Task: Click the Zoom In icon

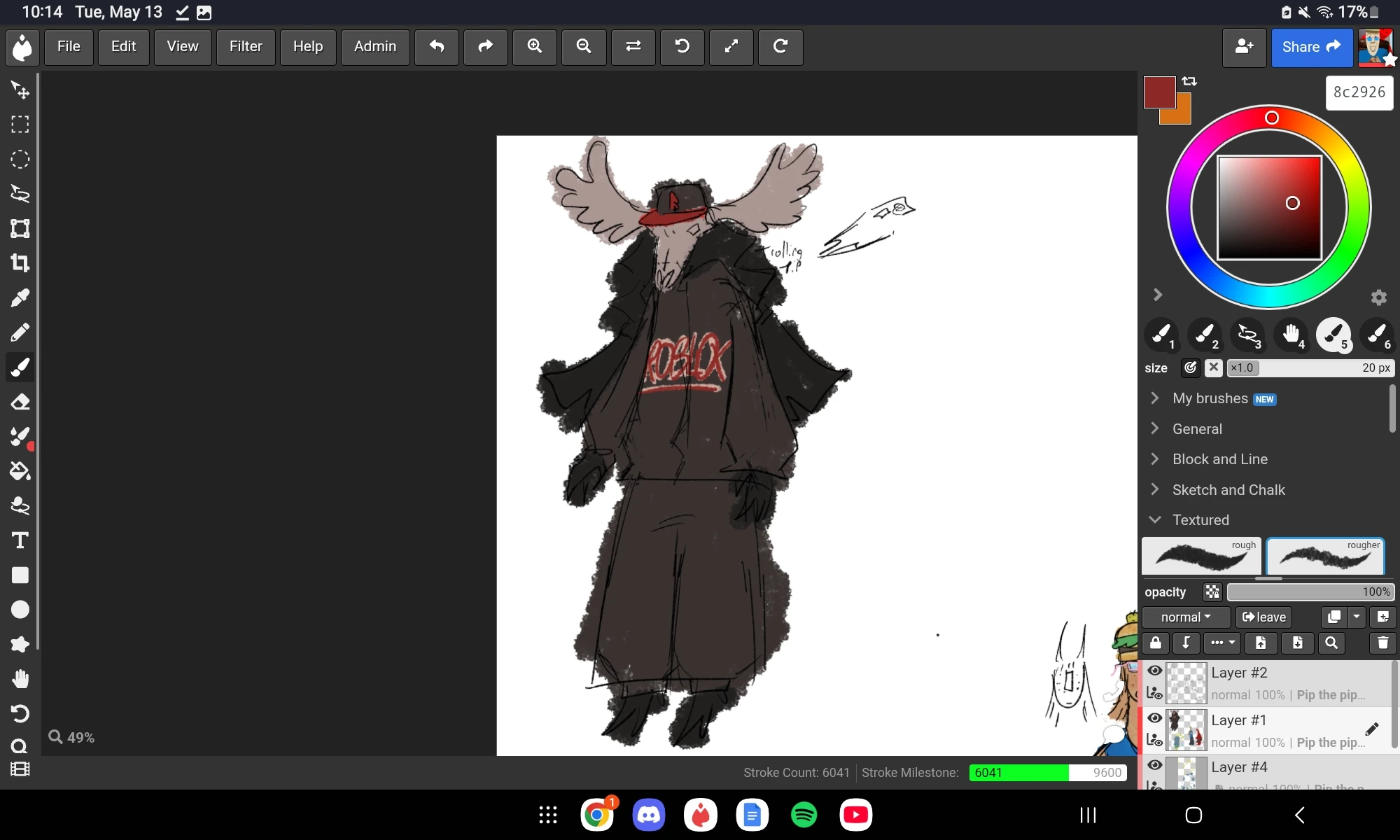Action: point(534,47)
